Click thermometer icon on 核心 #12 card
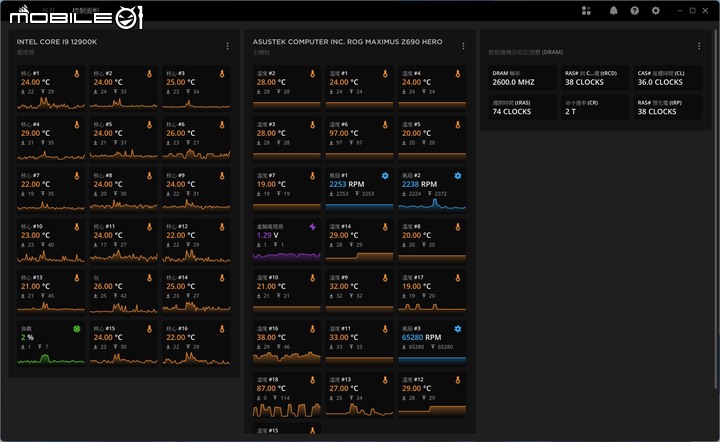Image resolution: width=720 pixels, height=442 pixels. click(x=222, y=226)
